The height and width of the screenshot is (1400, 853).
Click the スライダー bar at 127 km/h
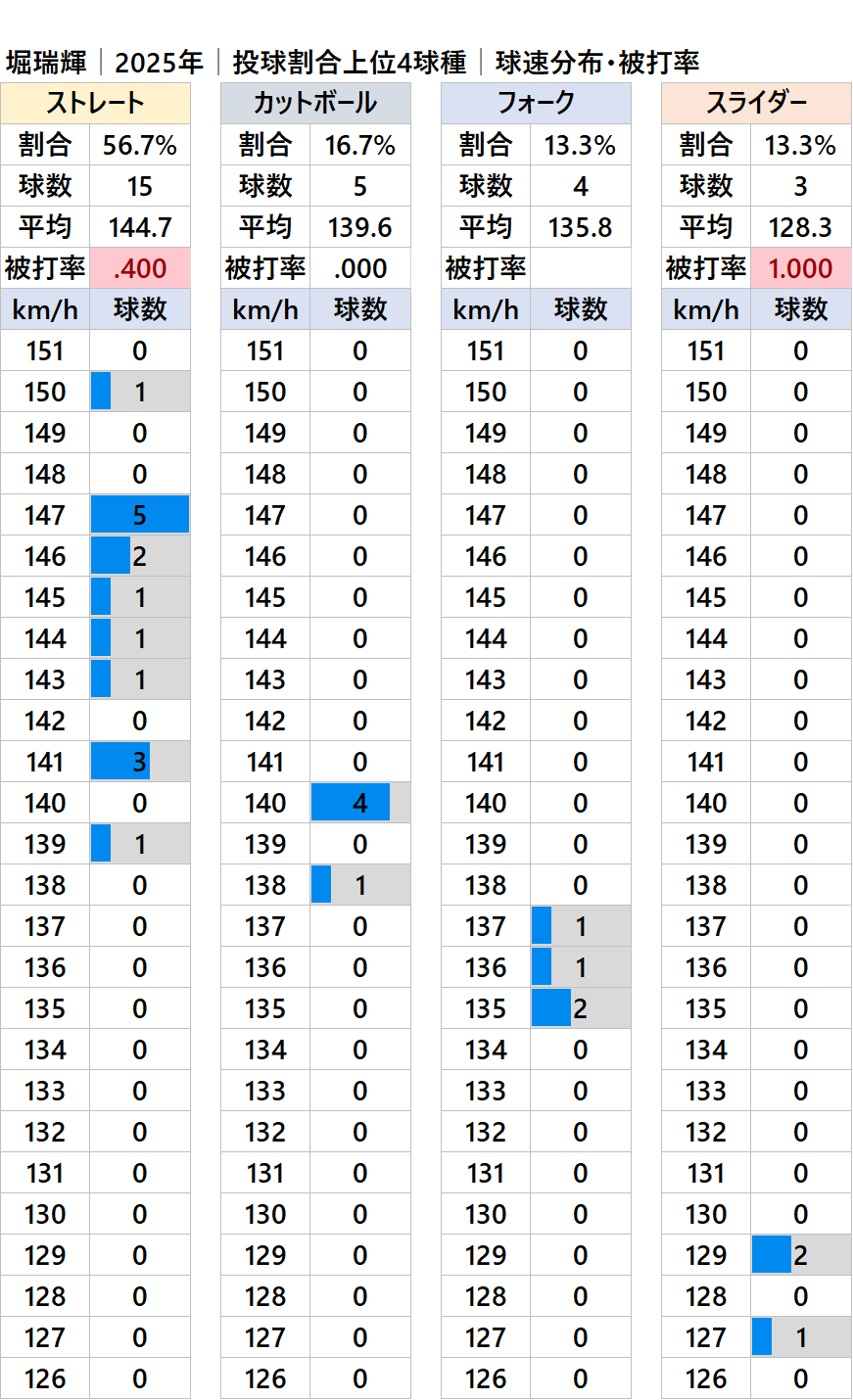[x=762, y=1337]
